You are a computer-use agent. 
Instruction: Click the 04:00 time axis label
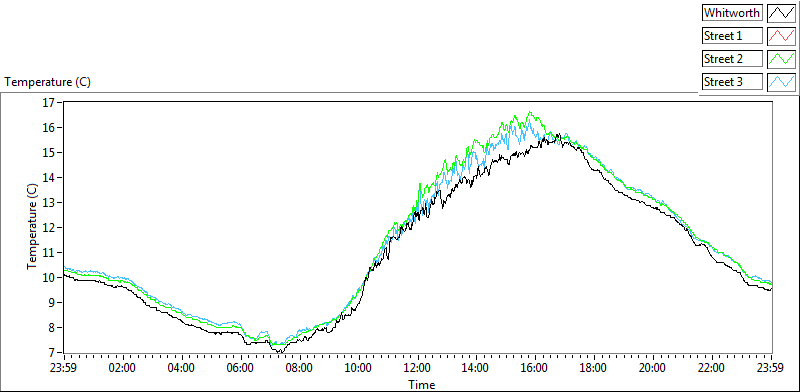tap(182, 368)
